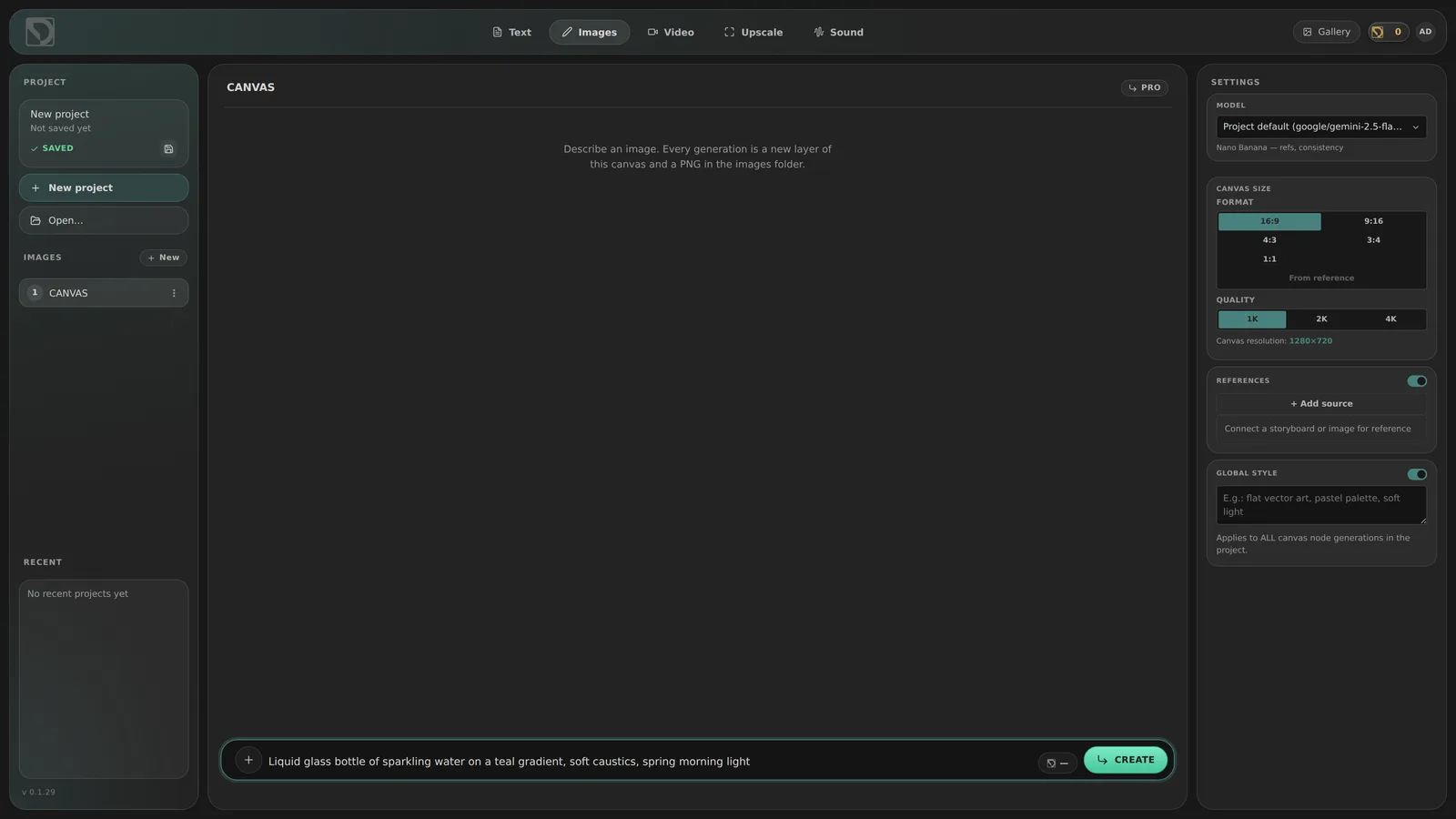Open the Model dropdown
Screen dimensions: 1456x819
(x=1321, y=126)
